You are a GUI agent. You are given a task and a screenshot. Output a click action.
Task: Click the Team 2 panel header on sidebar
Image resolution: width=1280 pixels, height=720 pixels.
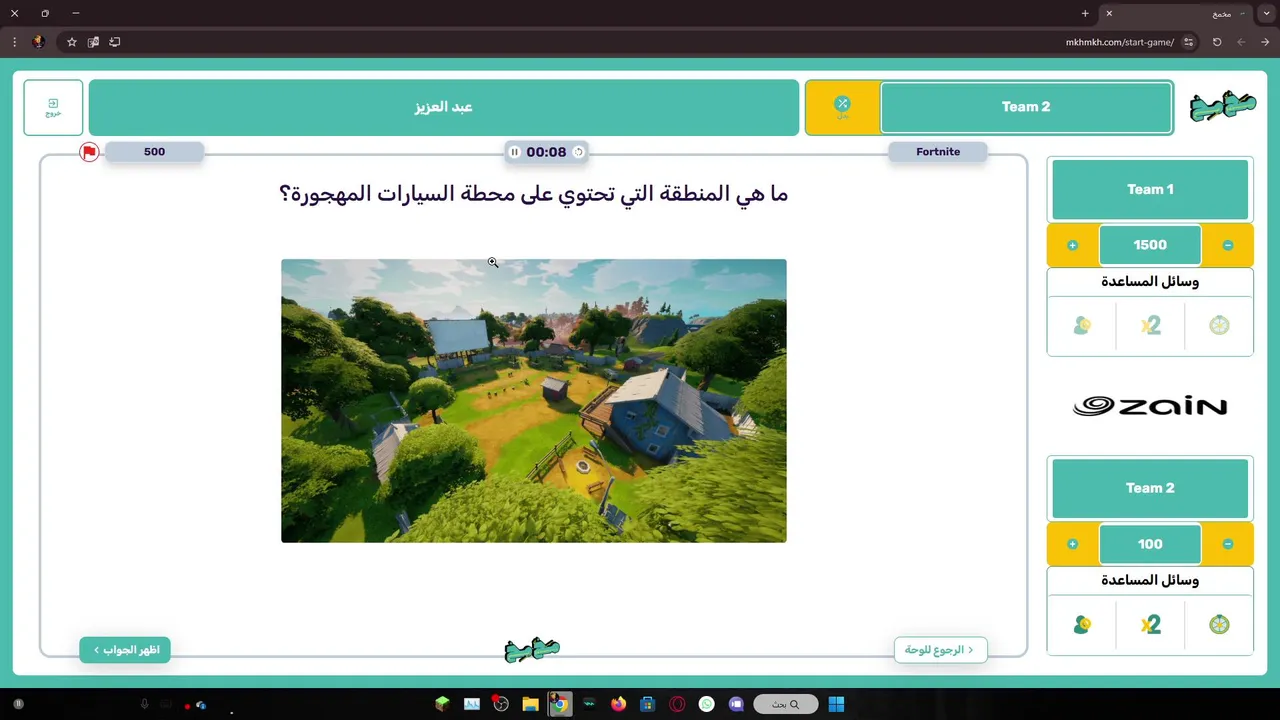(1150, 488)
